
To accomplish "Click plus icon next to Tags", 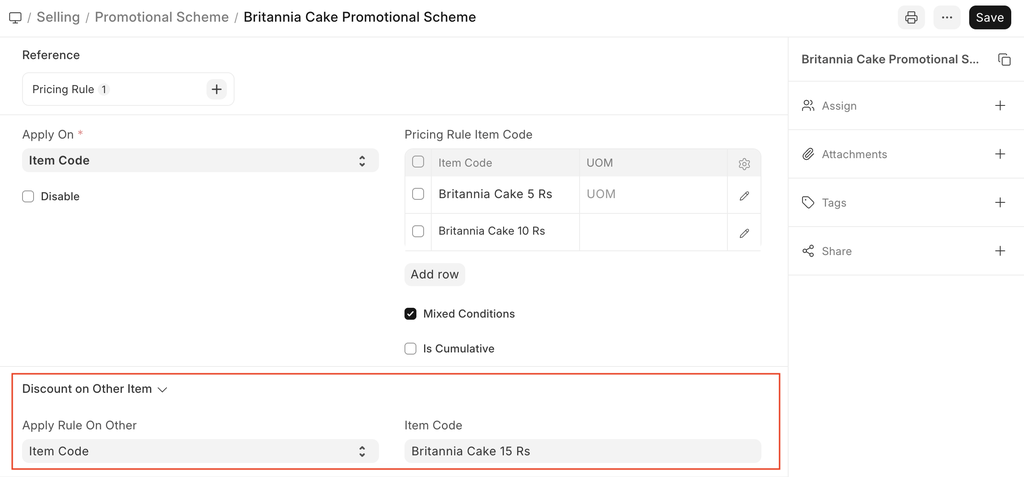I will pyautogui.click(x=1000, y=203).
